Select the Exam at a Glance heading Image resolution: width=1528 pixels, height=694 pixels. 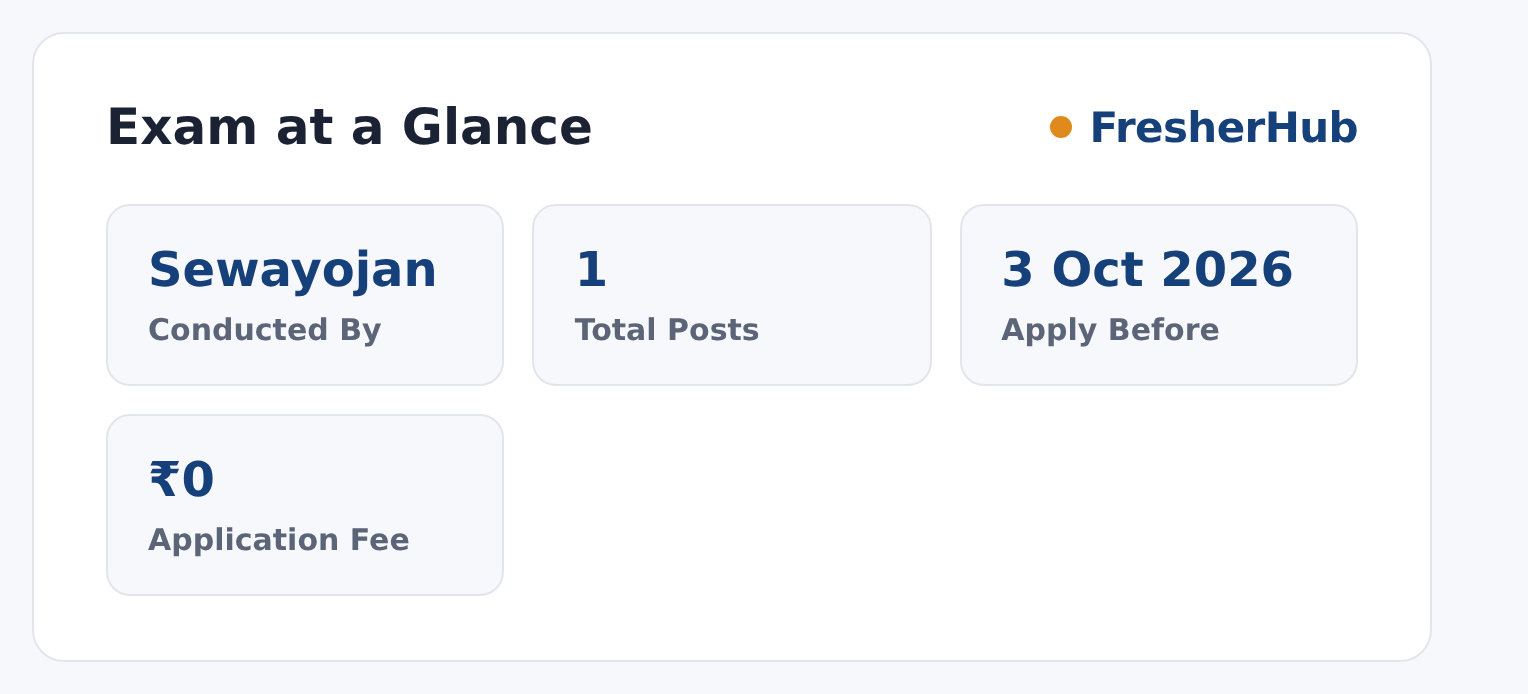coord(349,128)
